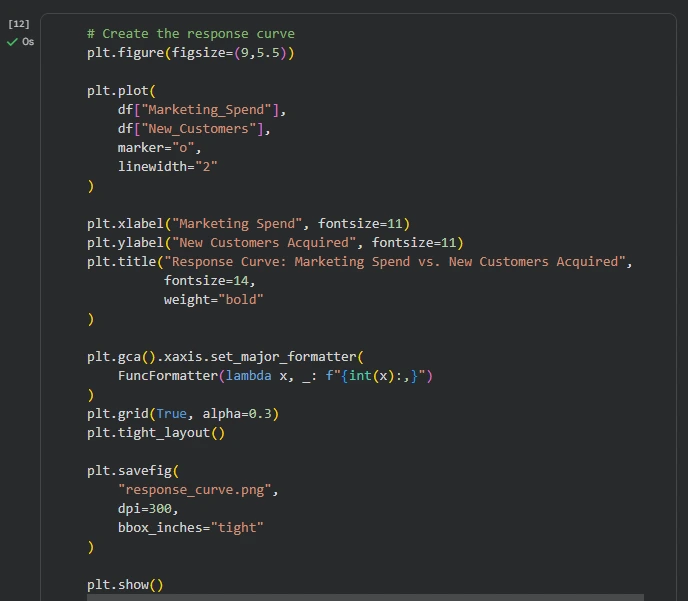Screen dimensions: 688x601
Task: Click the 'plt.gca().xaxis.set_major_formatter(' line
Action: [x=225, y=357]
